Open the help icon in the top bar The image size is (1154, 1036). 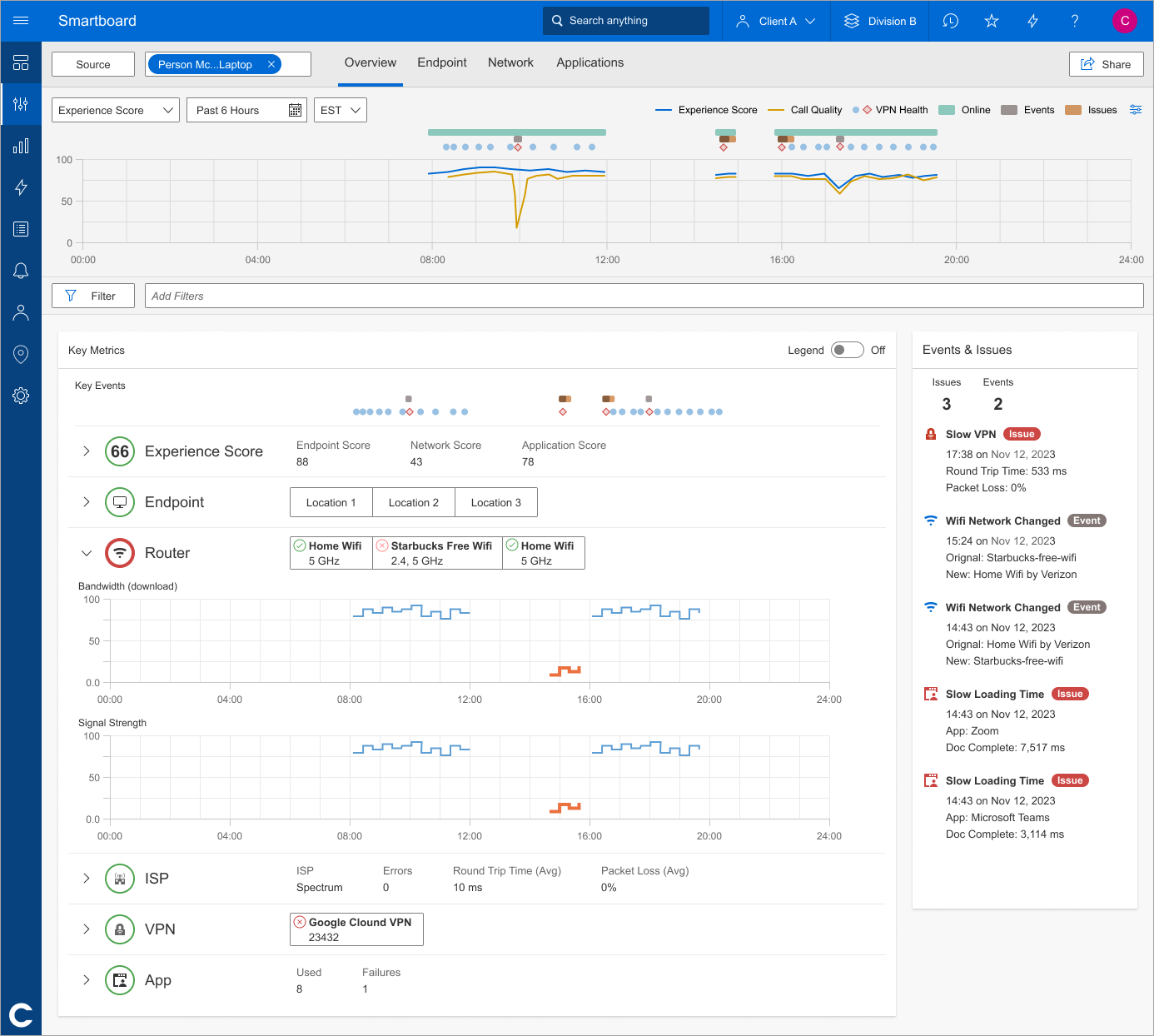1074,21
